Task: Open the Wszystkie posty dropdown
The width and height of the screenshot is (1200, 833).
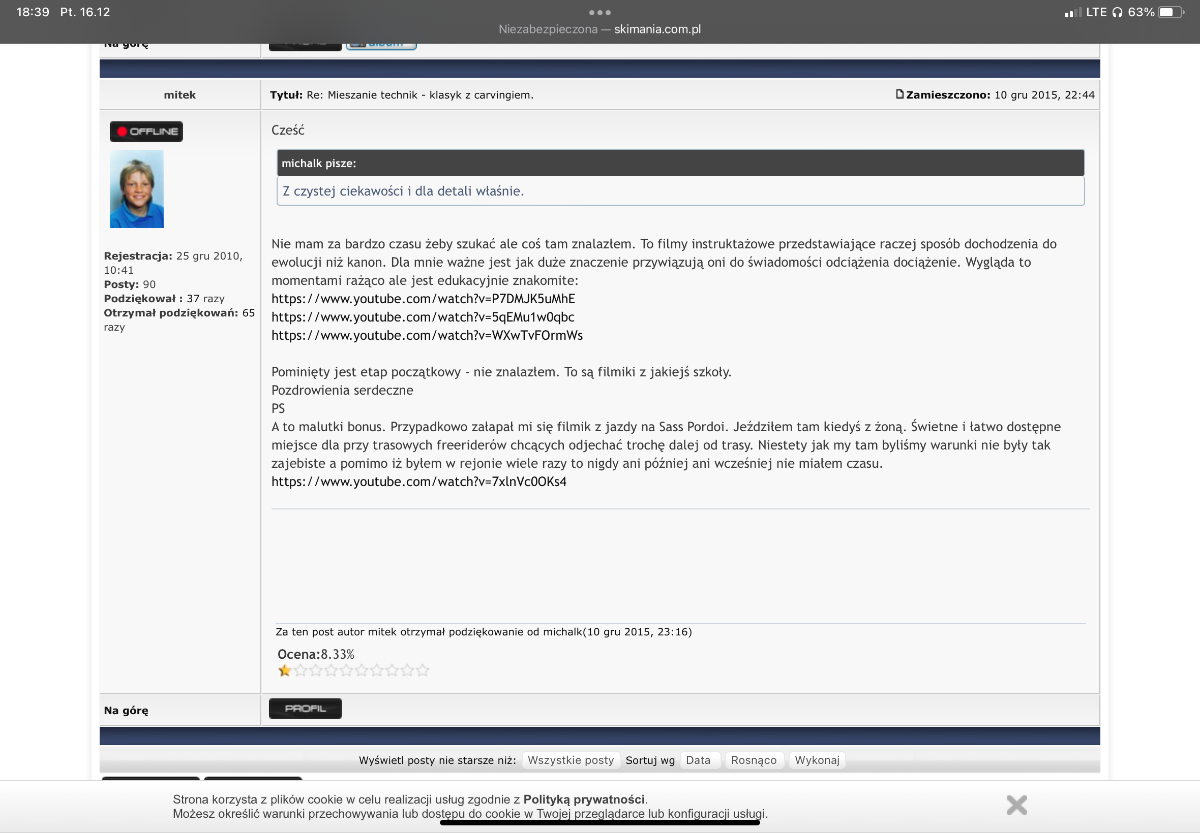Action: tap(571, 760)
